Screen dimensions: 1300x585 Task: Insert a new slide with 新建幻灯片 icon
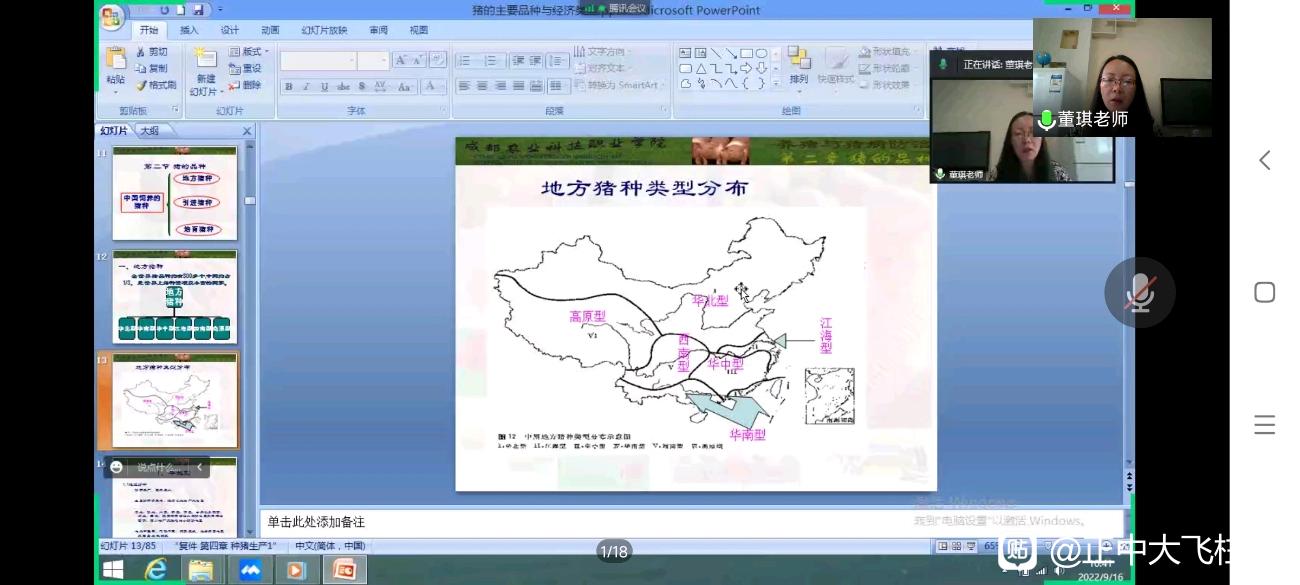205,58
